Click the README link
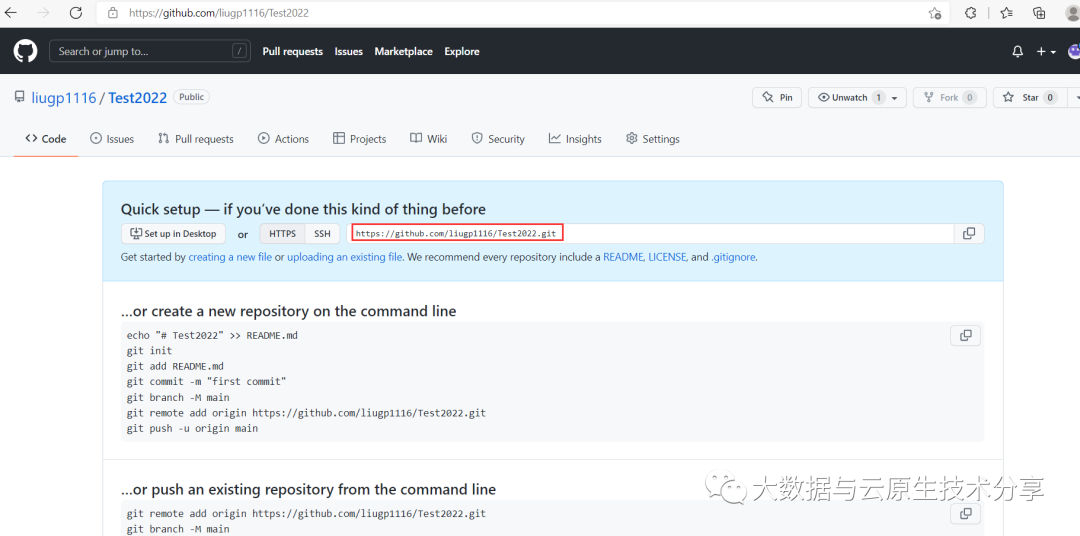1080x536 pixels. coord(623,257)
